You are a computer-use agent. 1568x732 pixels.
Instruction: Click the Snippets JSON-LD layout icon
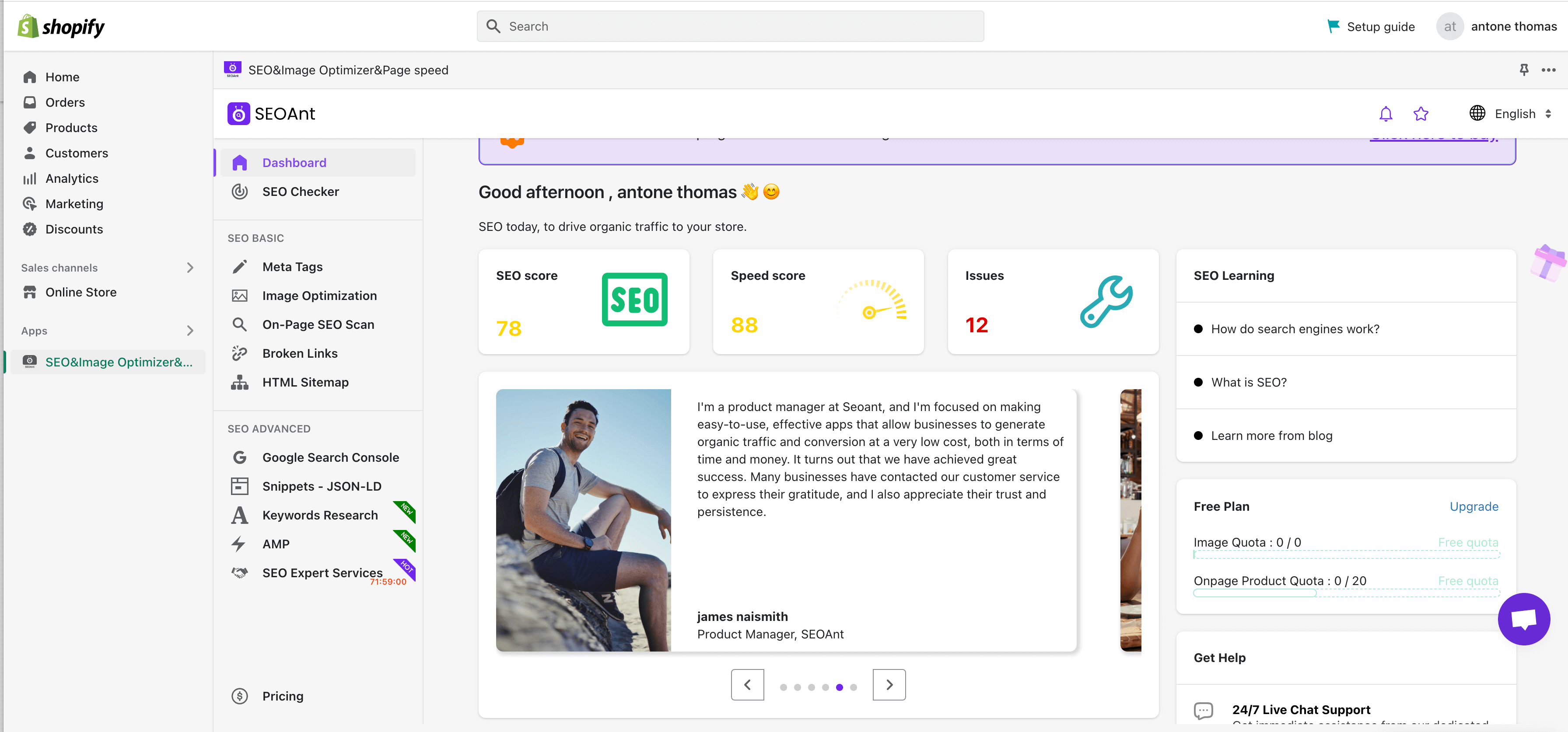pos(239,486)
